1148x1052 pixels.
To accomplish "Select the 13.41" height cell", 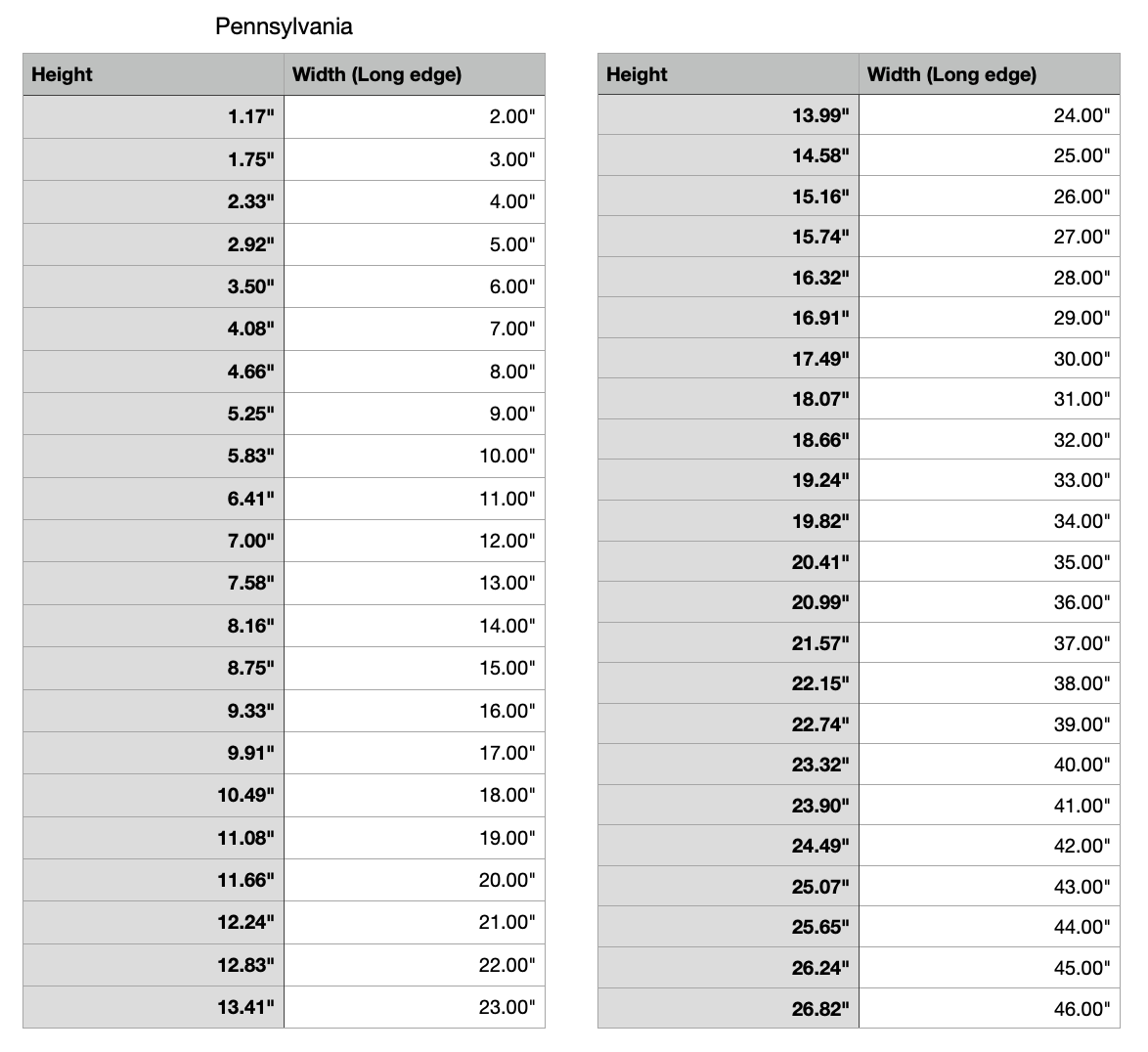I will tap(245, 1007).
